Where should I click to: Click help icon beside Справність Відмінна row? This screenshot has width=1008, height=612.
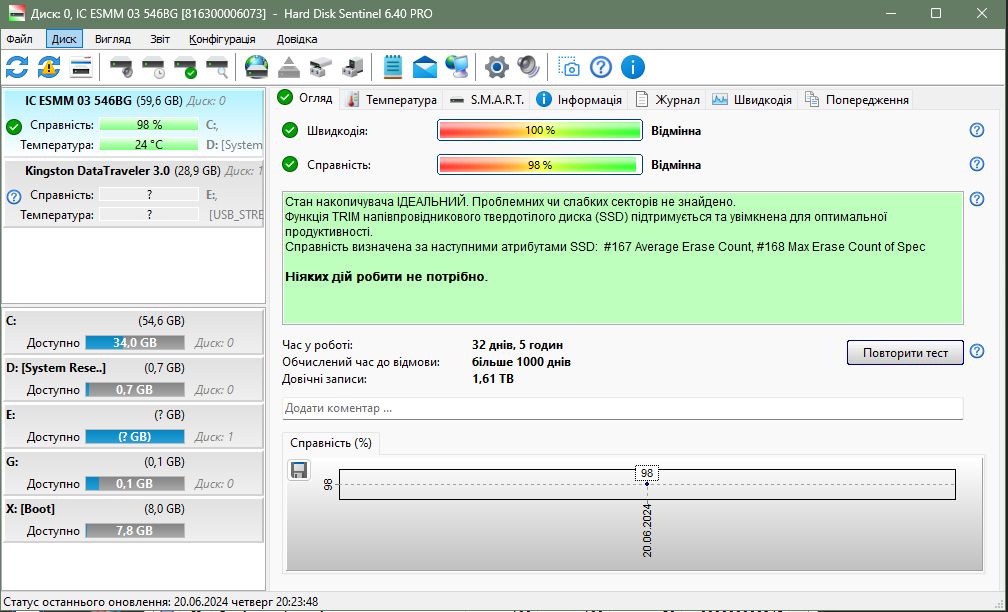pyautogui.click(x=976, y=165)
